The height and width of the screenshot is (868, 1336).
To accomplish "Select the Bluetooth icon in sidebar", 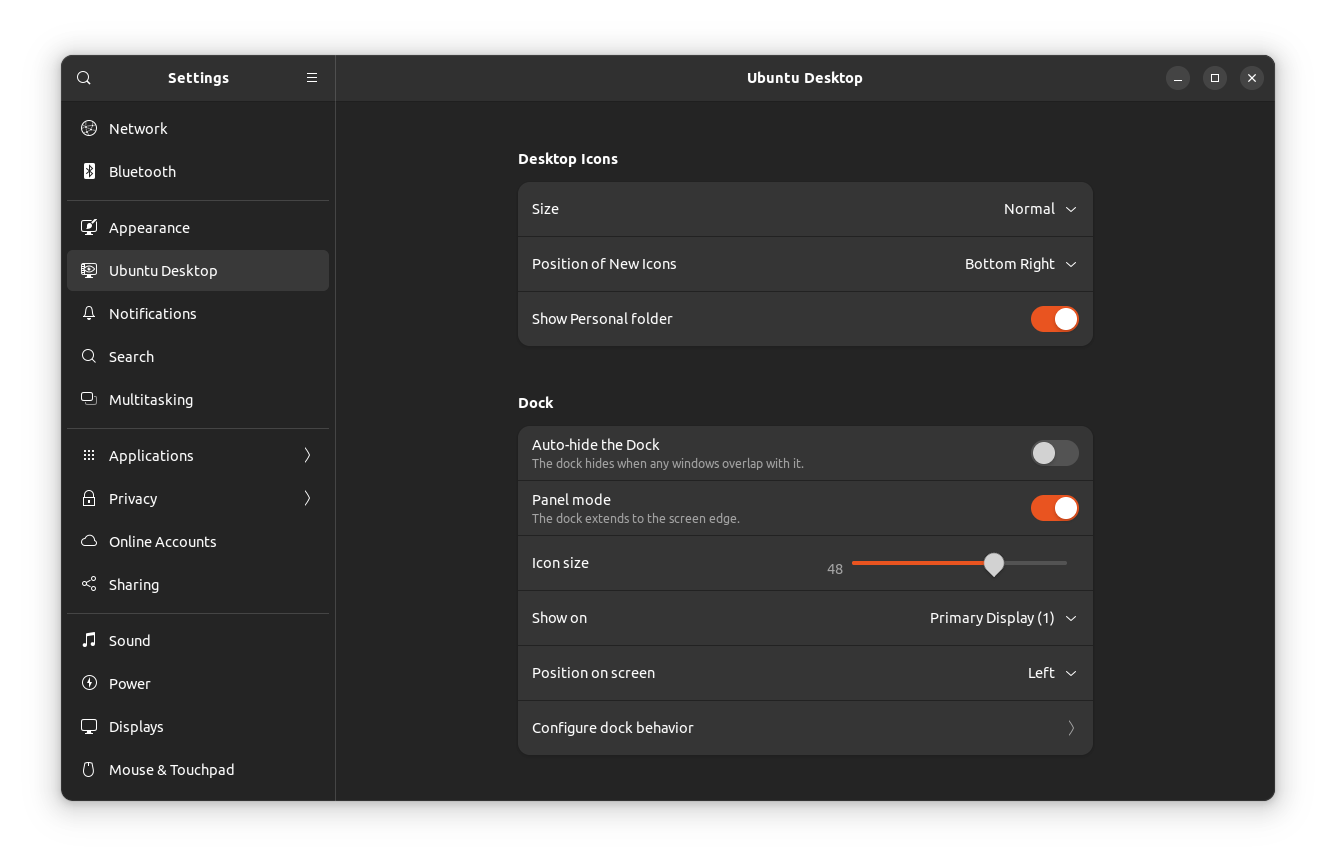I will click(89, 171).
